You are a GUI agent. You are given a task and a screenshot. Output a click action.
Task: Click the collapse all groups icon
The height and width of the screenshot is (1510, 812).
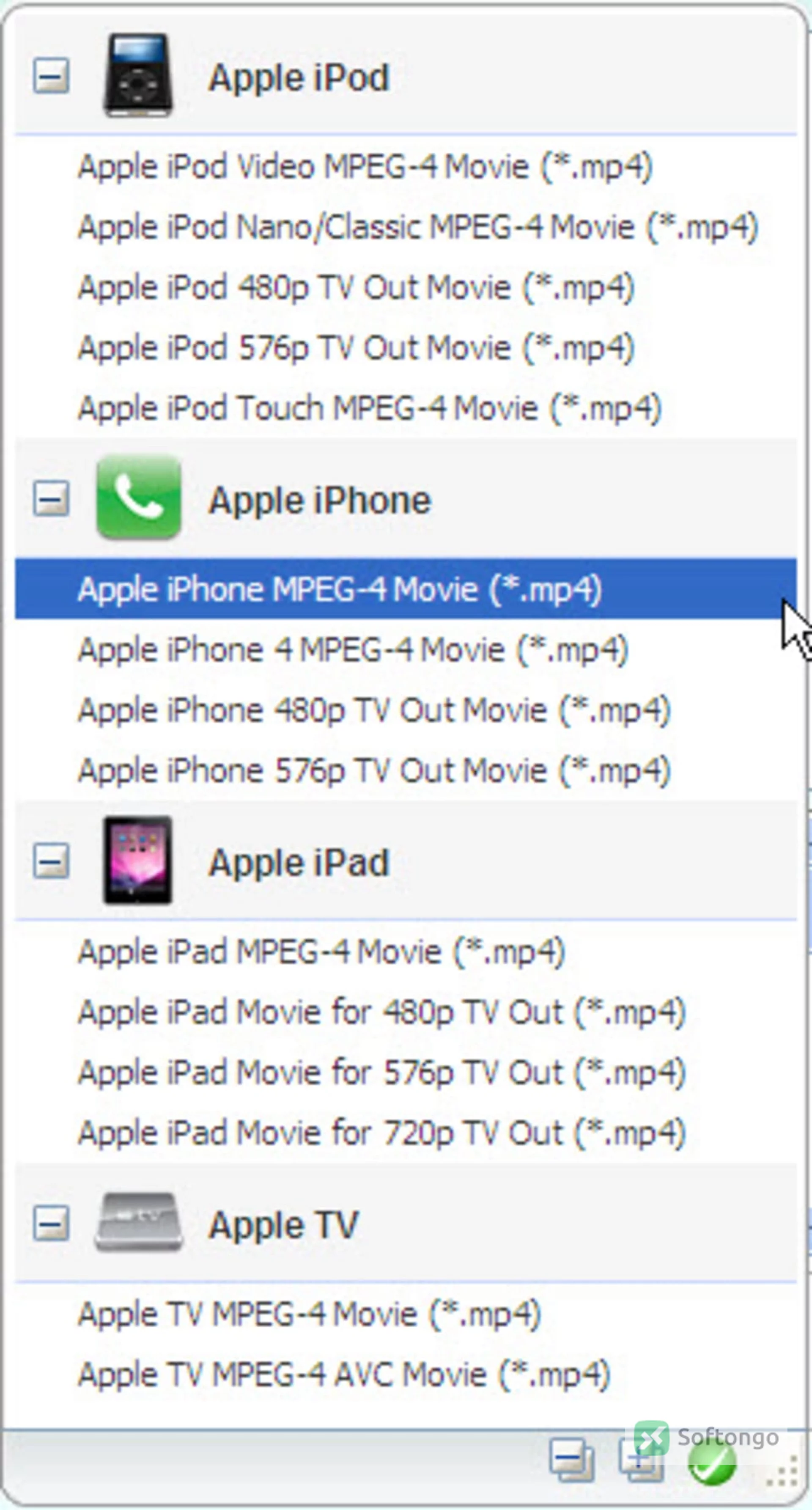point(572,1460)
